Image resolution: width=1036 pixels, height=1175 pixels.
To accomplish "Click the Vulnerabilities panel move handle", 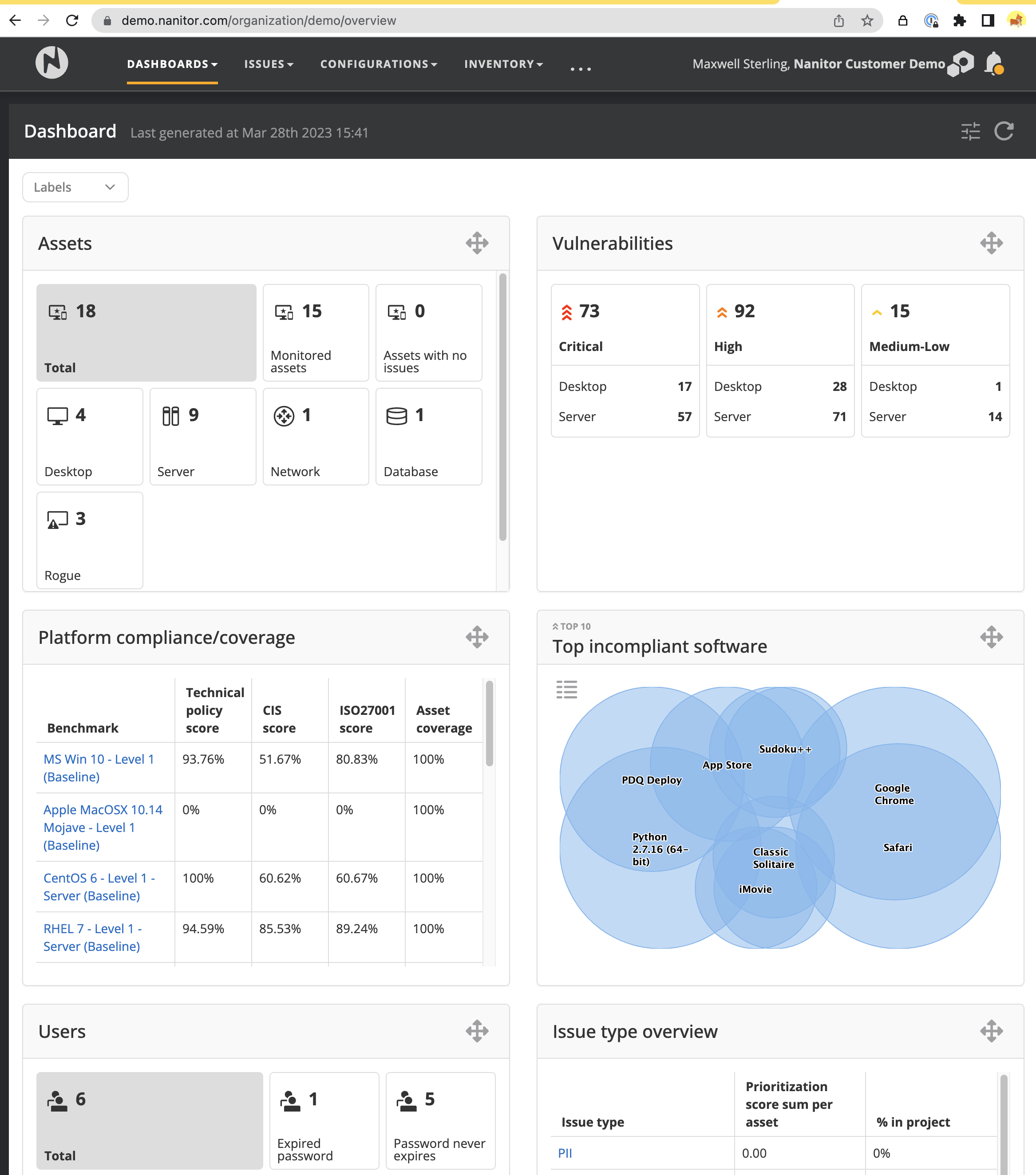I will tap(991, 243).
